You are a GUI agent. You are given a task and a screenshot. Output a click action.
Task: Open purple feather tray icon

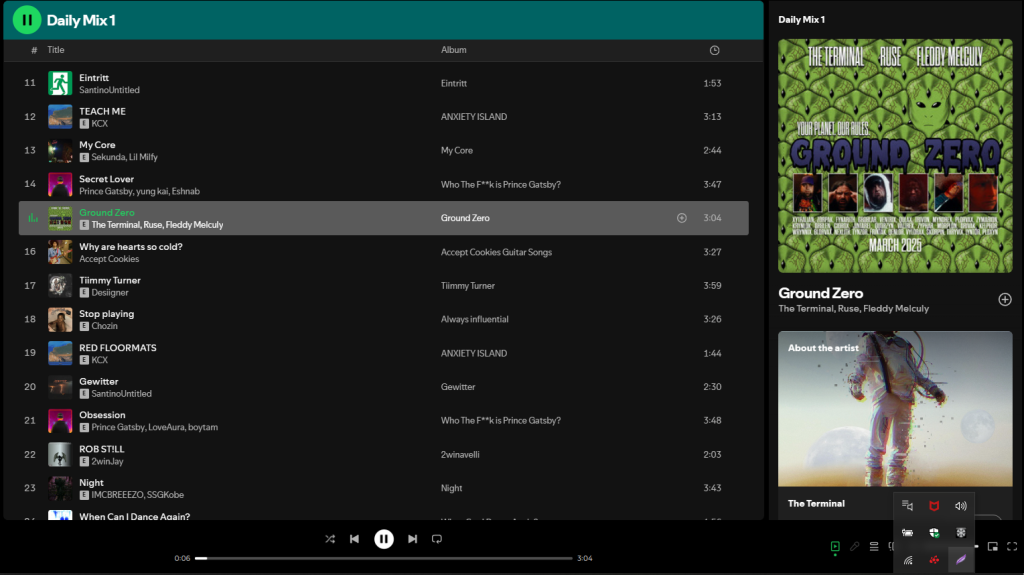(x=961, y=559)
